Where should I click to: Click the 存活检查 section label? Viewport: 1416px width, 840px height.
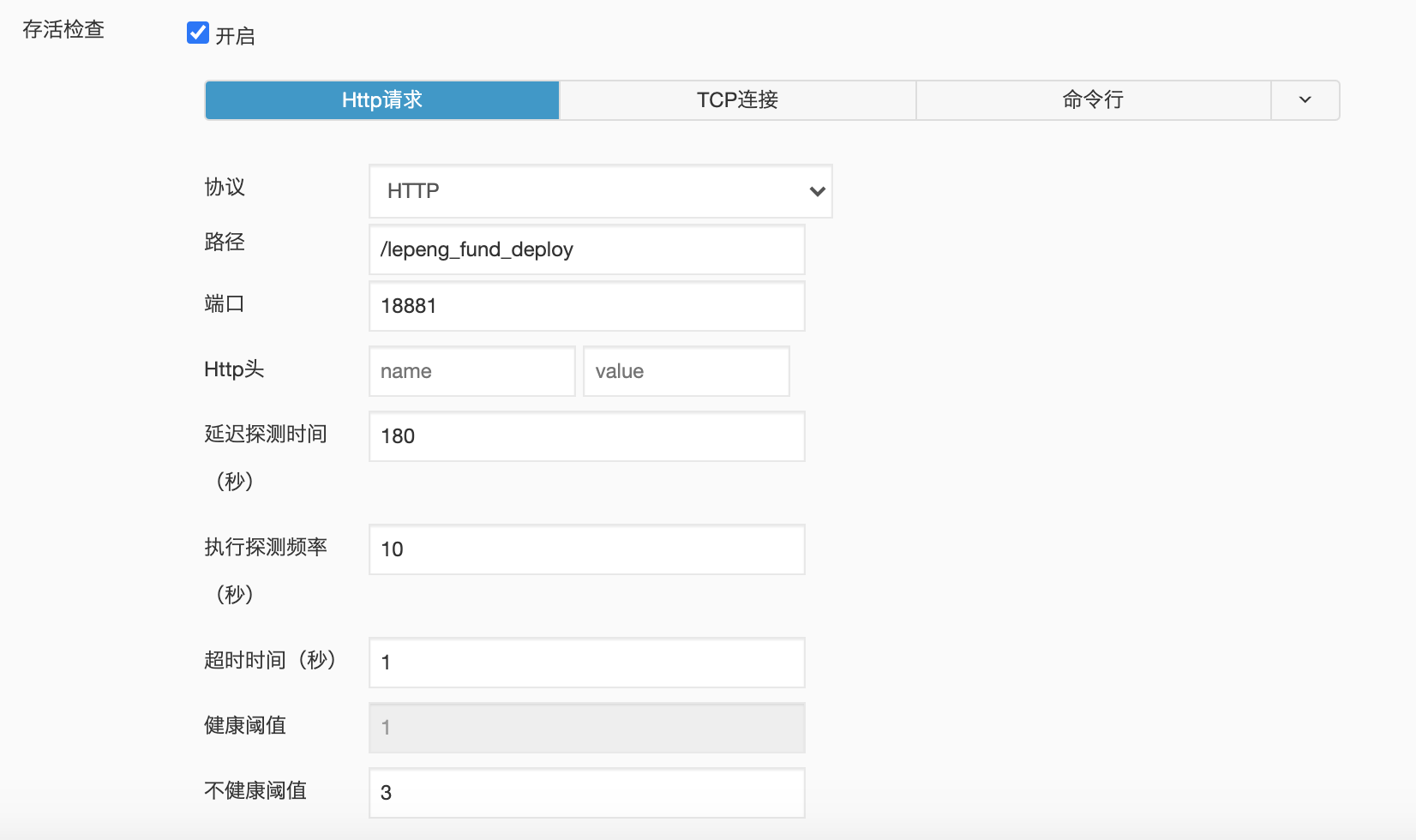(63, 30)
